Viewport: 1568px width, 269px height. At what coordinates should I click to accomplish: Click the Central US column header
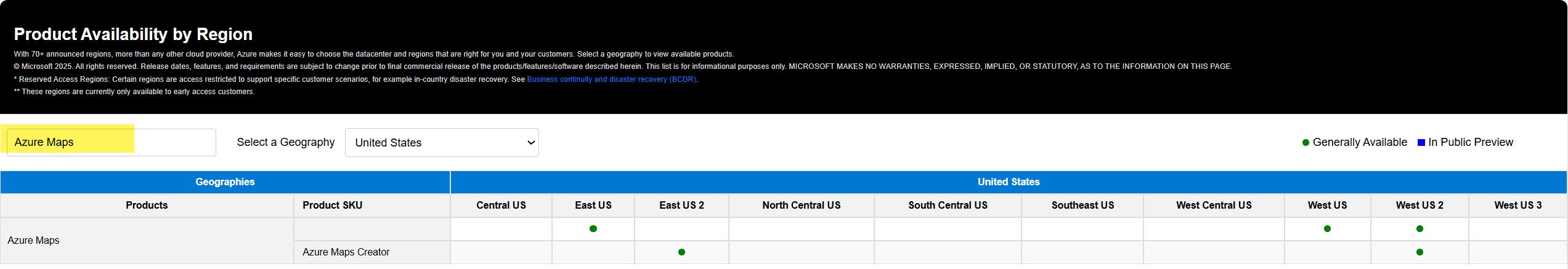tap(501, 206)
